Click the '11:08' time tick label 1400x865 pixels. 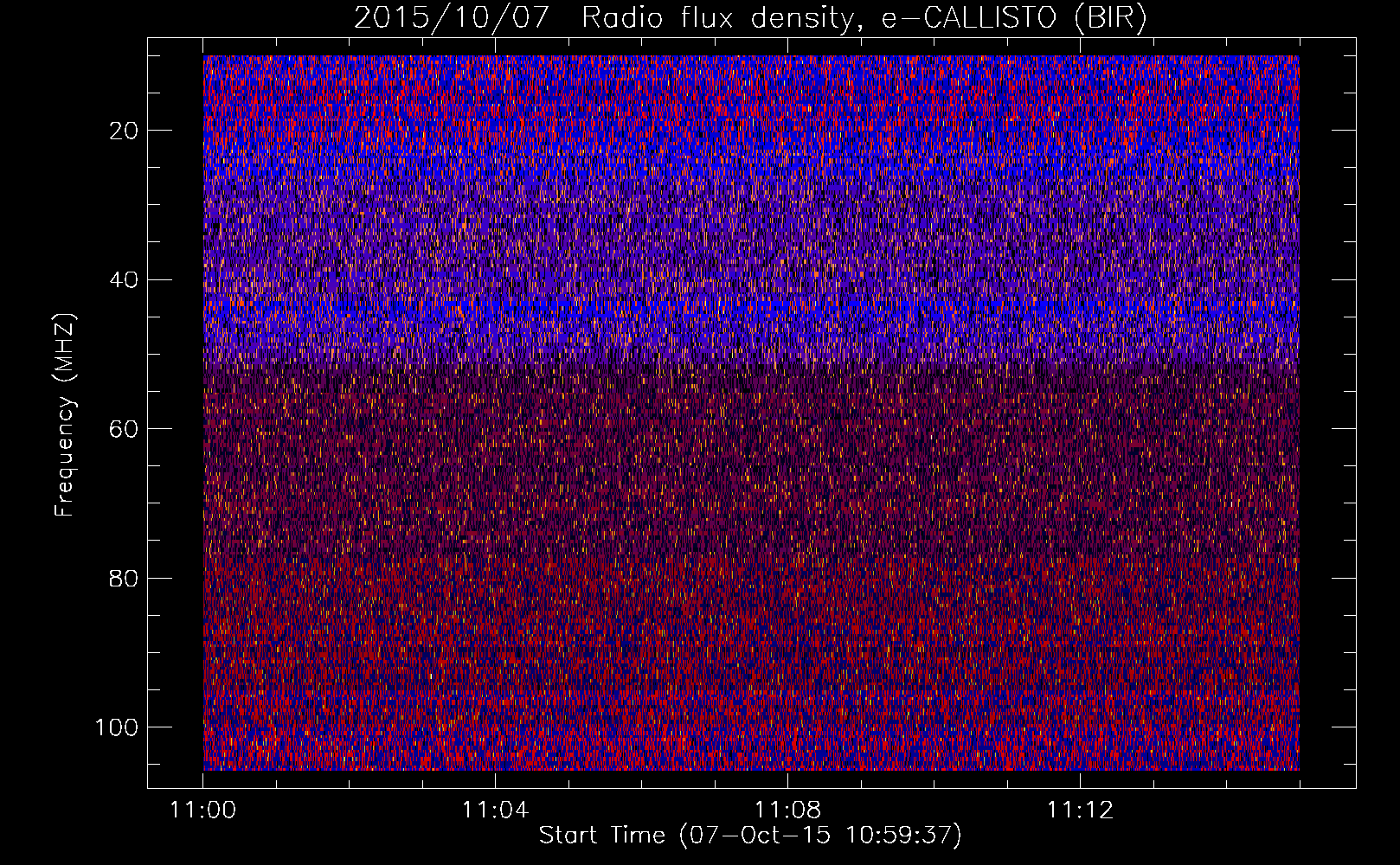pos(787,811)
